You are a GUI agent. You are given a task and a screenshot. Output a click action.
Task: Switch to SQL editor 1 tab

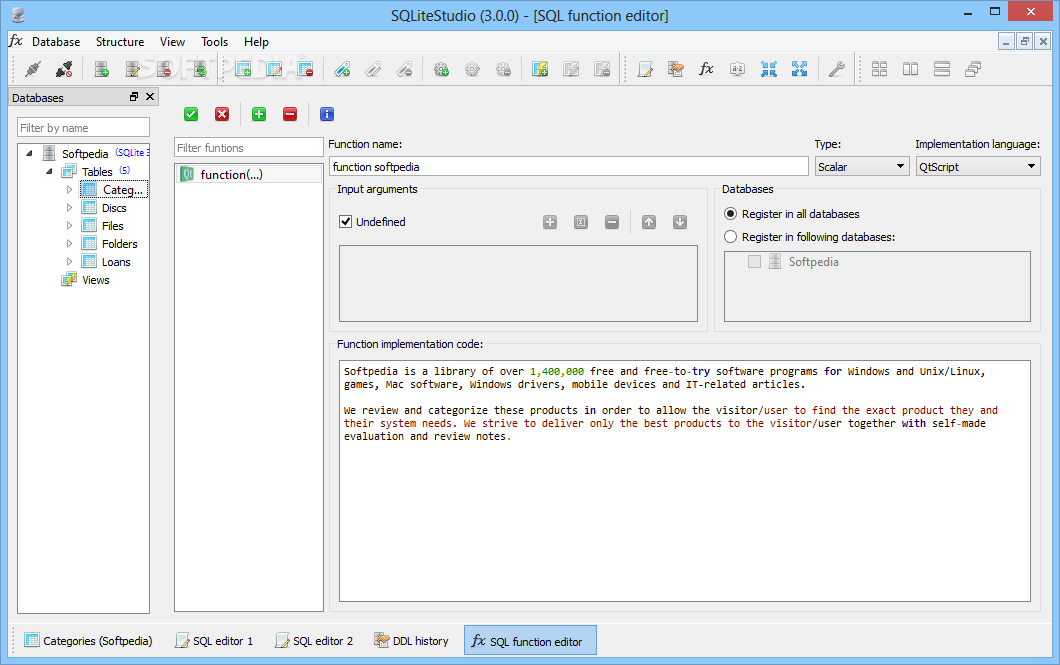(214, 641)
